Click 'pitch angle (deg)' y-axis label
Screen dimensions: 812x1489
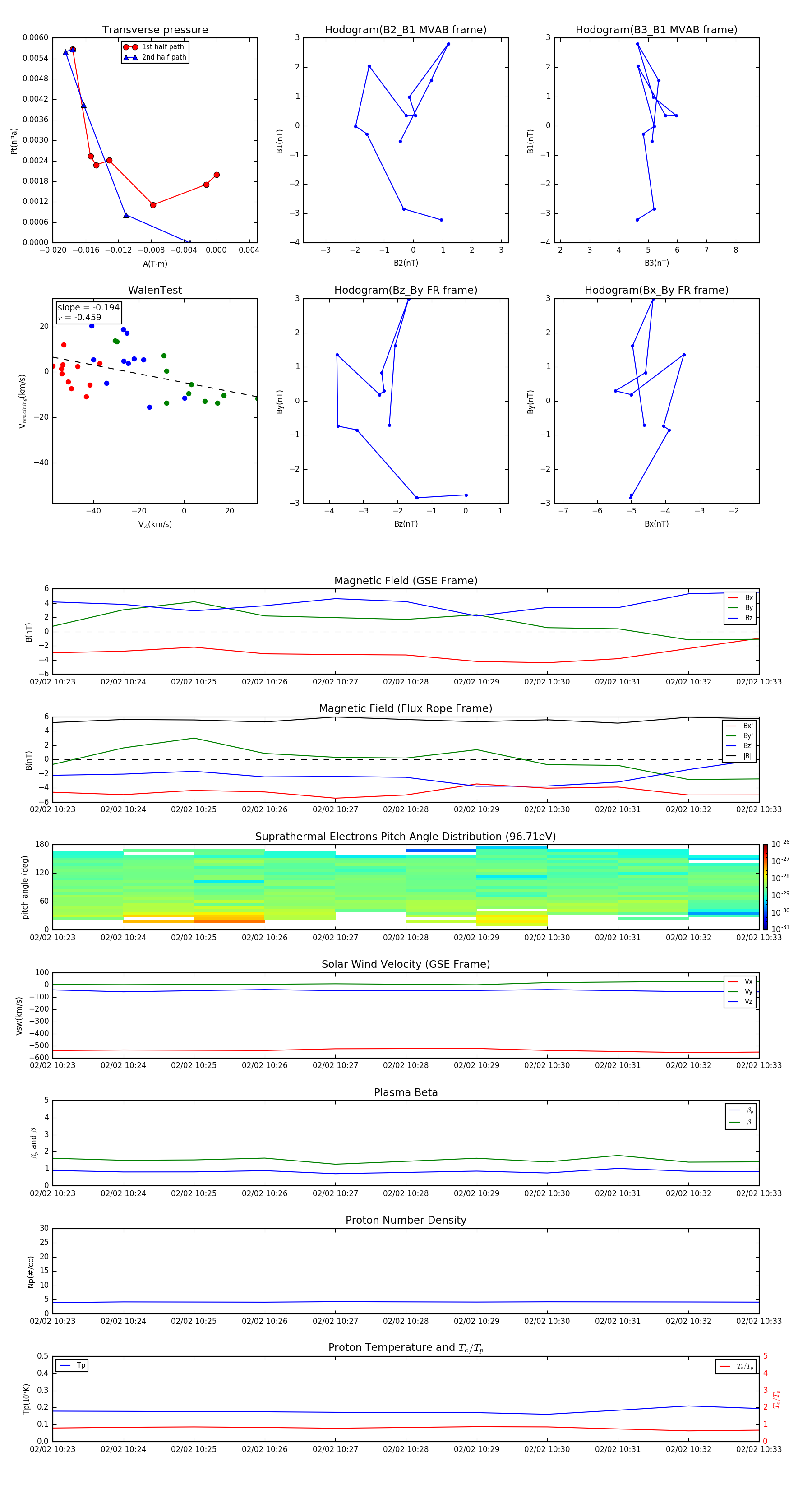tap(25, 887)
